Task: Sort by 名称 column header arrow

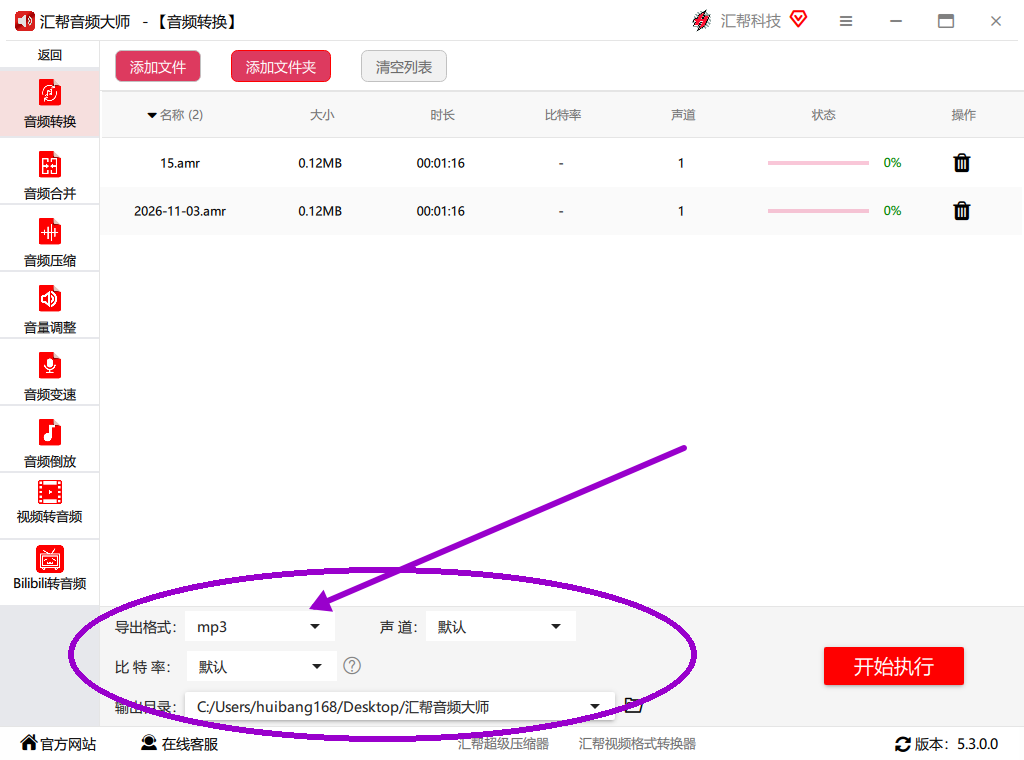Action: 152,116
